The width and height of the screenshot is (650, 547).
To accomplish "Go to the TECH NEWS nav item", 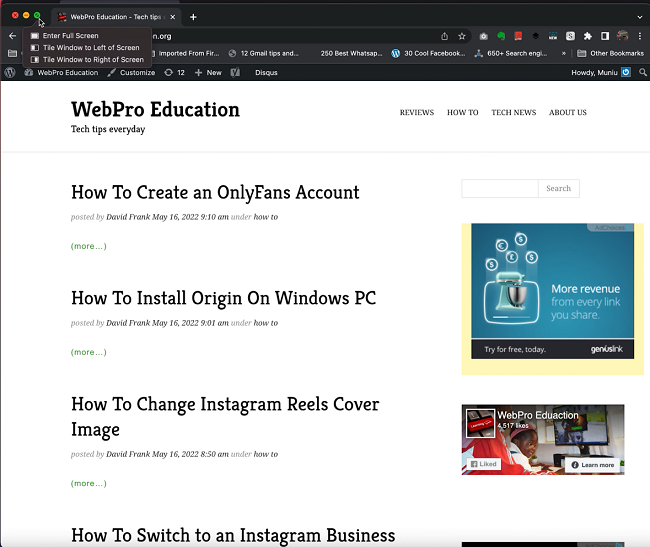I will click(x=514, y=112).
